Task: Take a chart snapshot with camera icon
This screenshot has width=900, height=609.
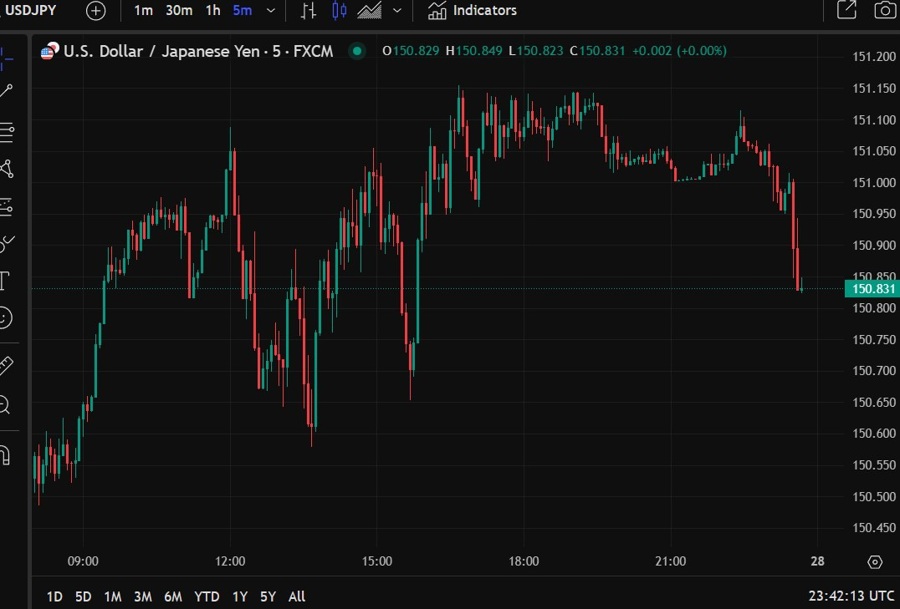Action: 885,10
